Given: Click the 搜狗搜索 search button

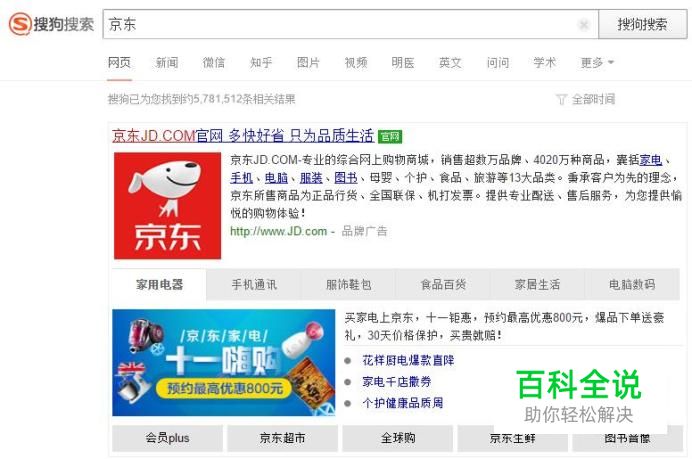Looking at the screenshot, I should pos(643,24).
